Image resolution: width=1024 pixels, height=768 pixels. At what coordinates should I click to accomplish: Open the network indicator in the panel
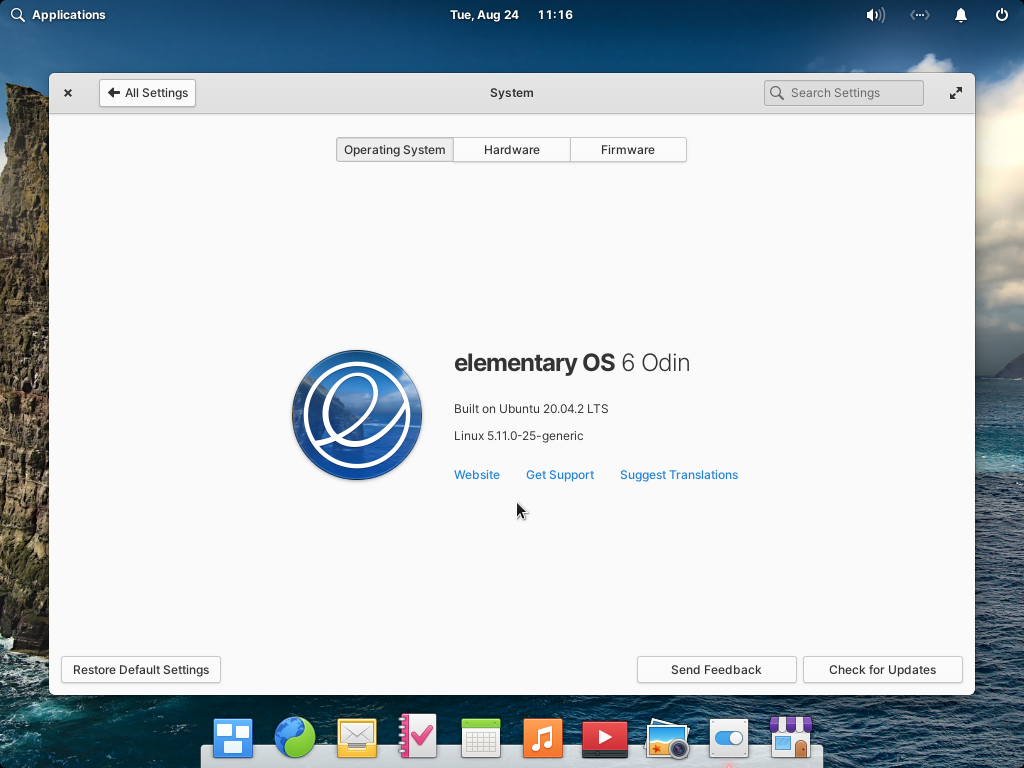point(920,14)
